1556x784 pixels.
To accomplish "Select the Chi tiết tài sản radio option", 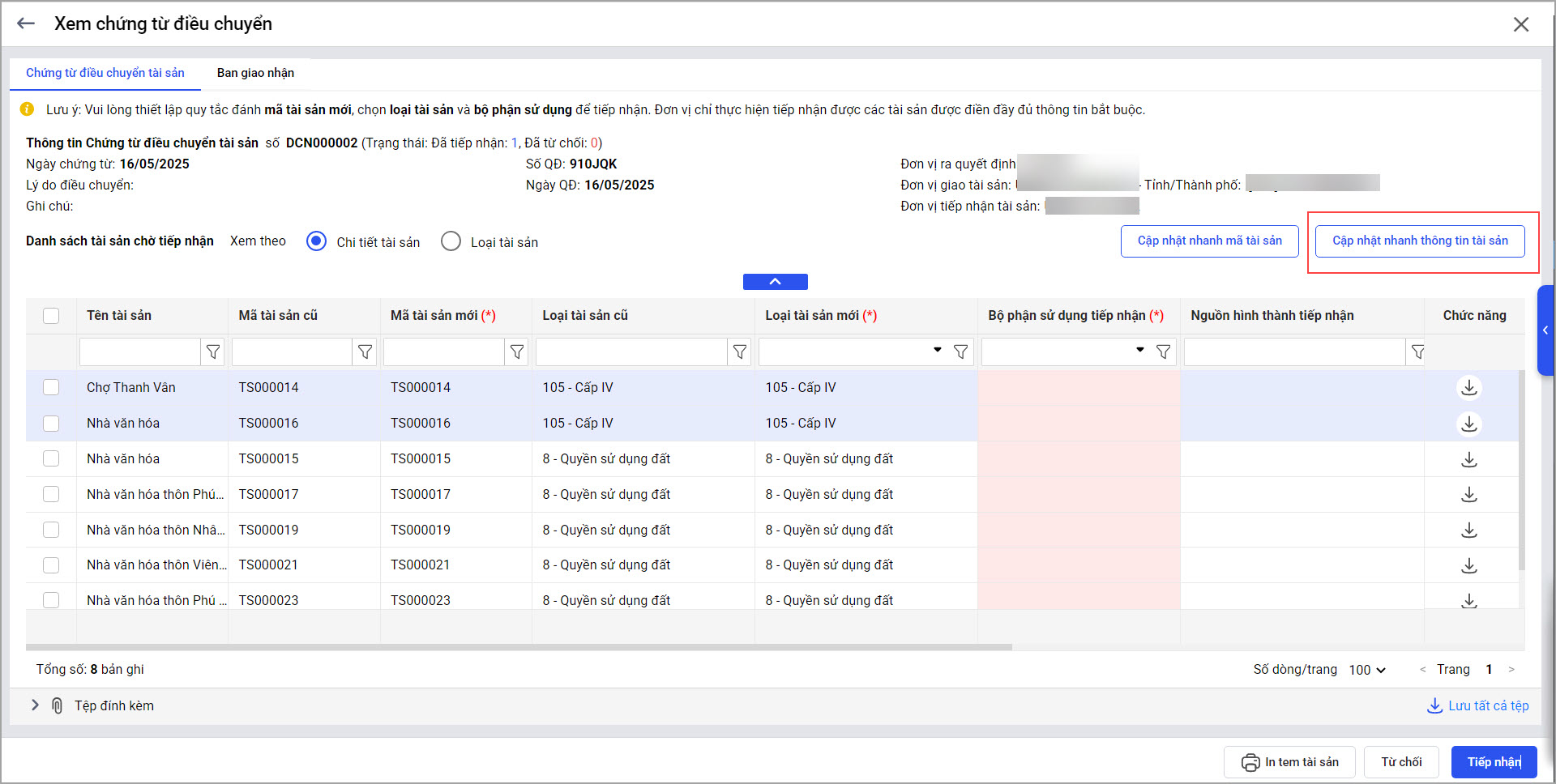I will [317, 241].
